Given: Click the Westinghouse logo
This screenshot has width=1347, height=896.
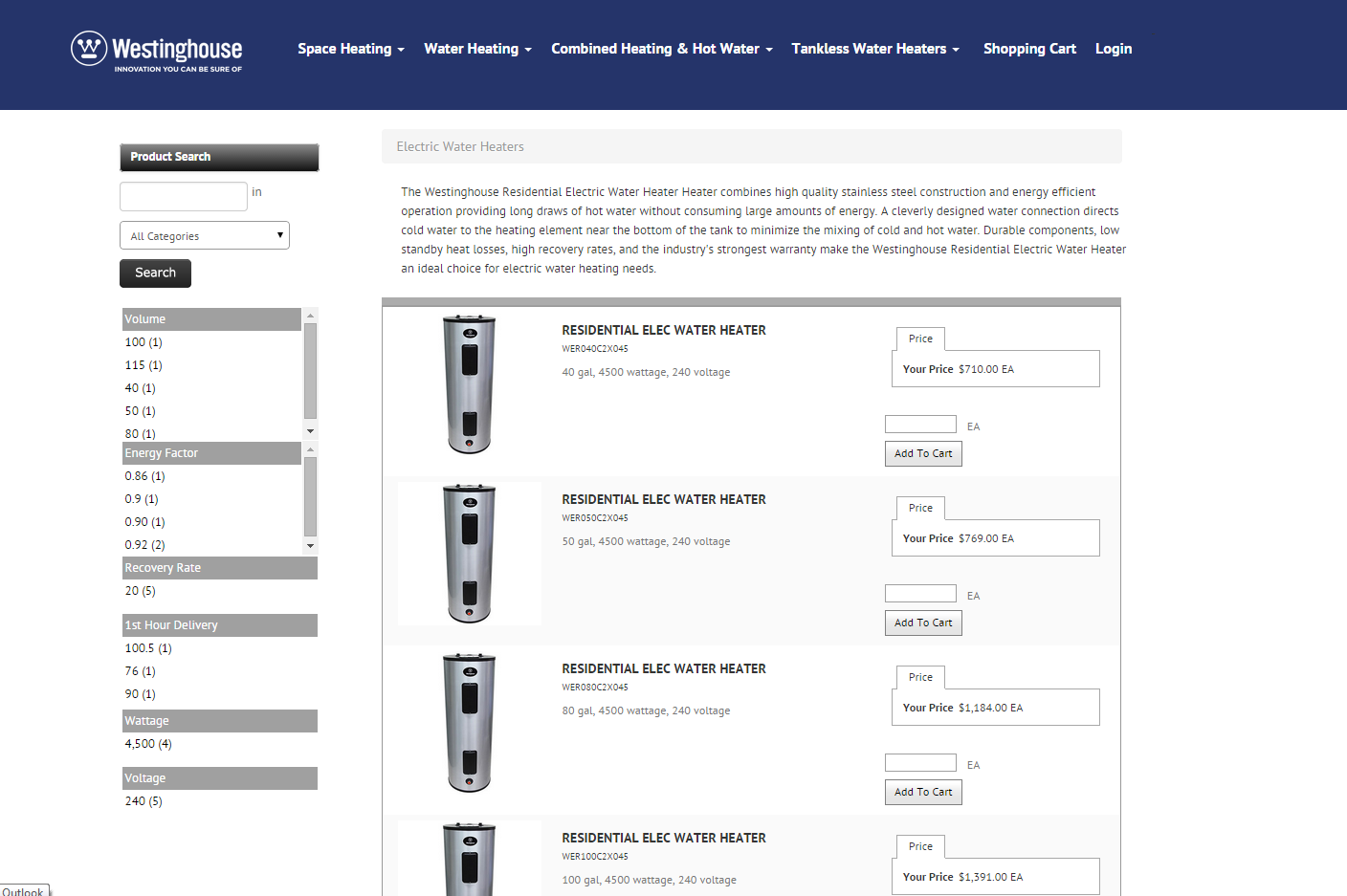Looking at the screenshot, I should [x=157, y=51].
